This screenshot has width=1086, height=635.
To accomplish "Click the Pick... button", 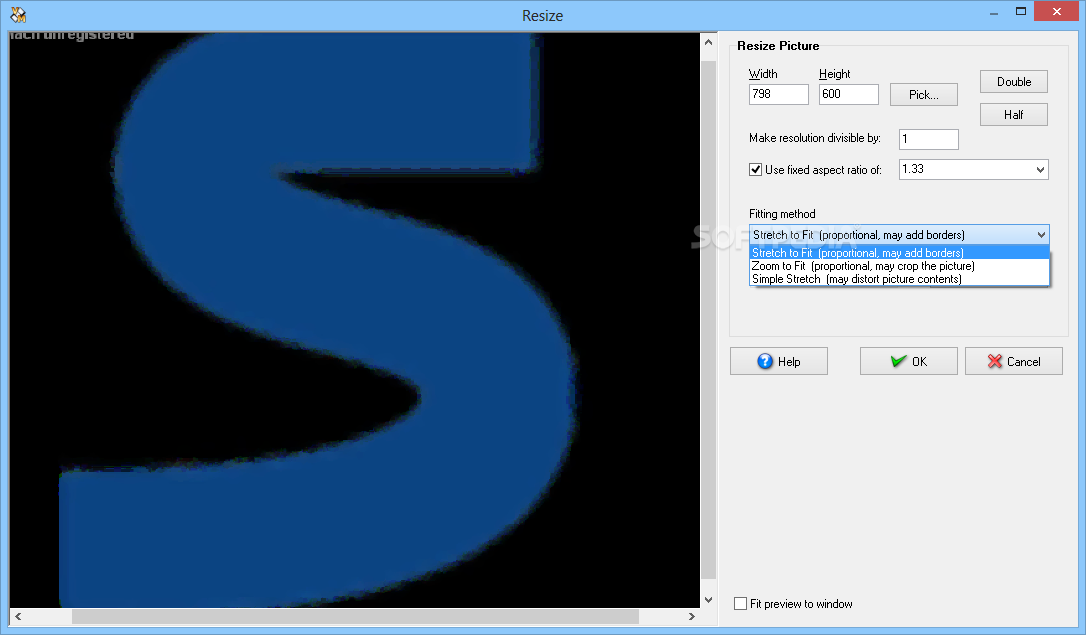I will point(924,95).
